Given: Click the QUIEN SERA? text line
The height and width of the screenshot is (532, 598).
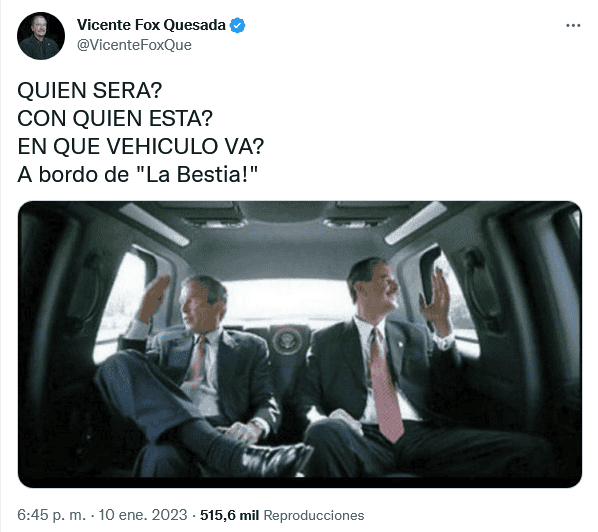Looking at the screenshot, I should click(90, 90).
